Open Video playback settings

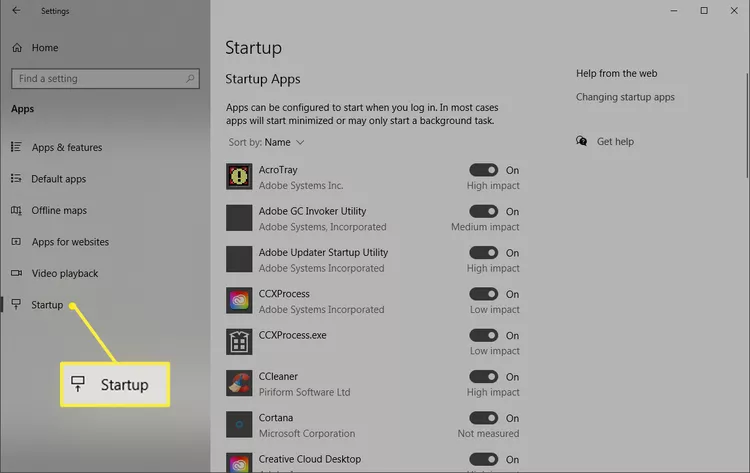click(x=65, y=274)
